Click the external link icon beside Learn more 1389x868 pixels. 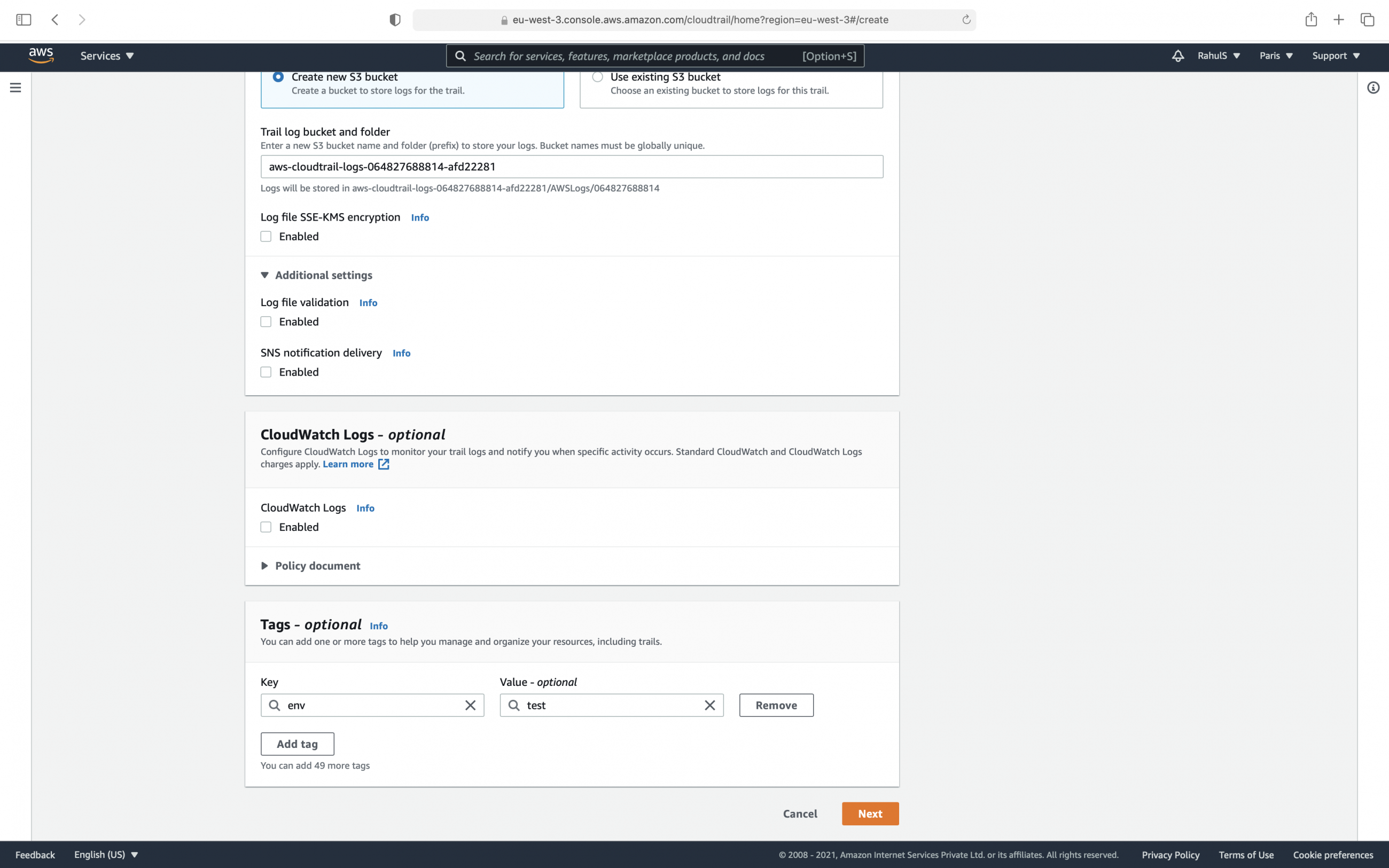(x=384, y=464)
